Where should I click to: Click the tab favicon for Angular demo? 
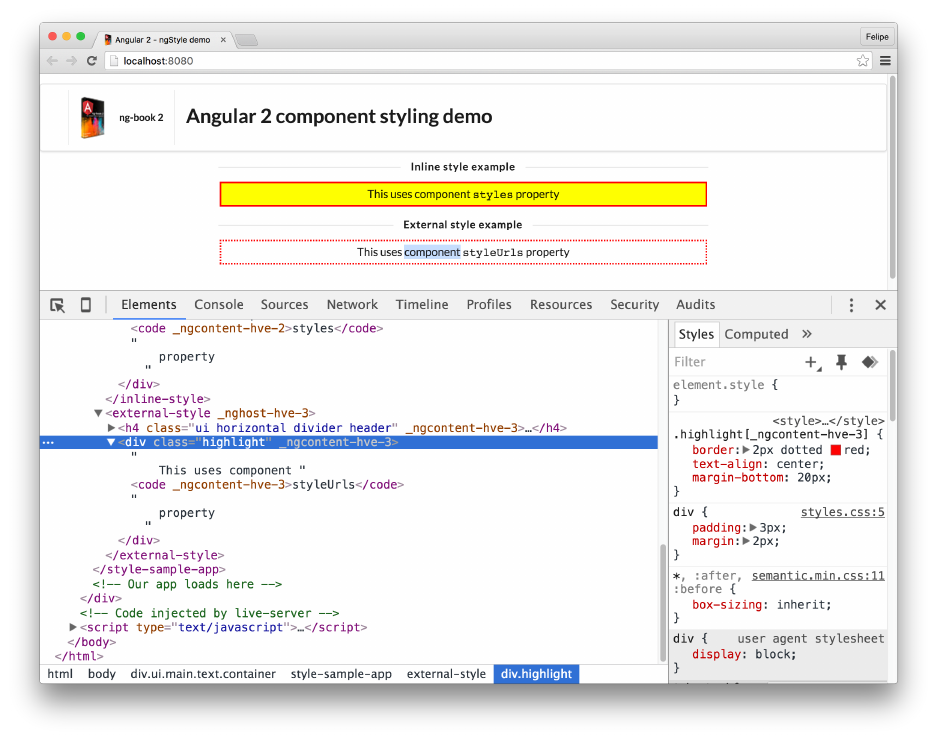pos(108,40)
